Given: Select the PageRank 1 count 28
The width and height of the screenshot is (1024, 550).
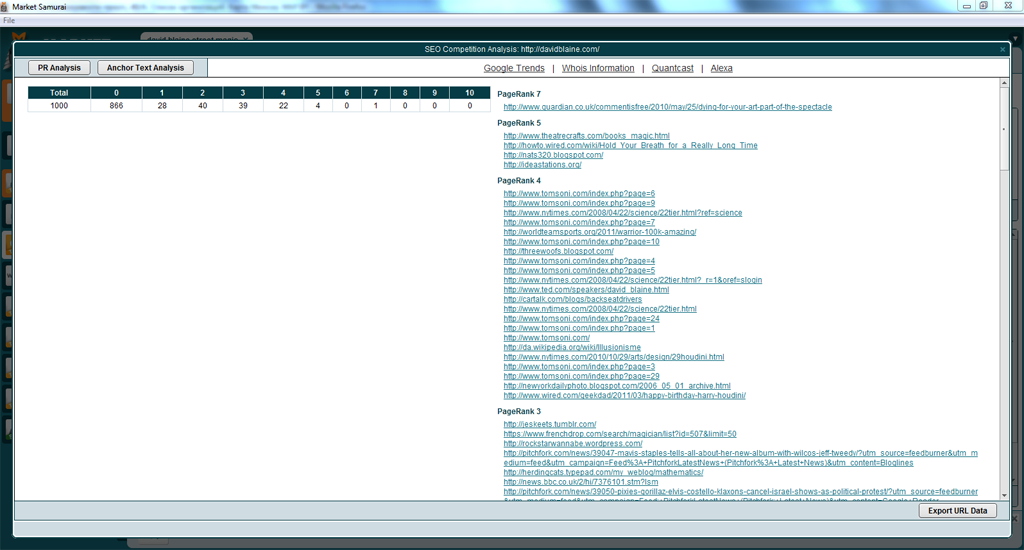Looking at the screenshot, I should 162,106.
